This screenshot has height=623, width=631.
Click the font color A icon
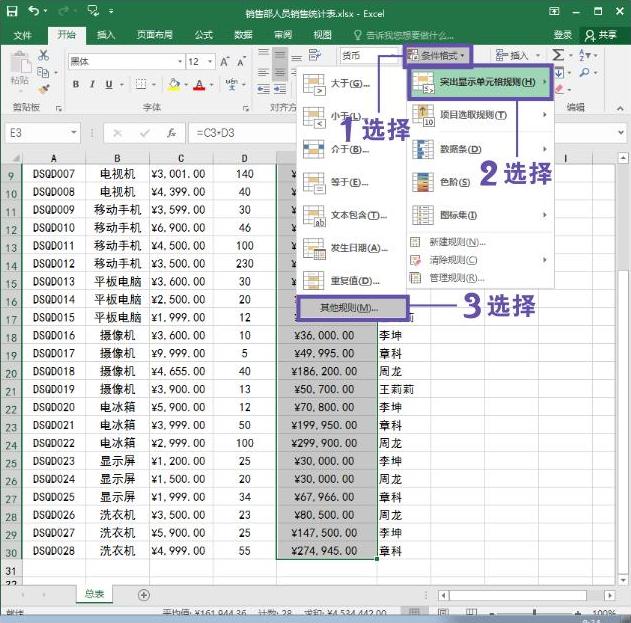[198, 85]
